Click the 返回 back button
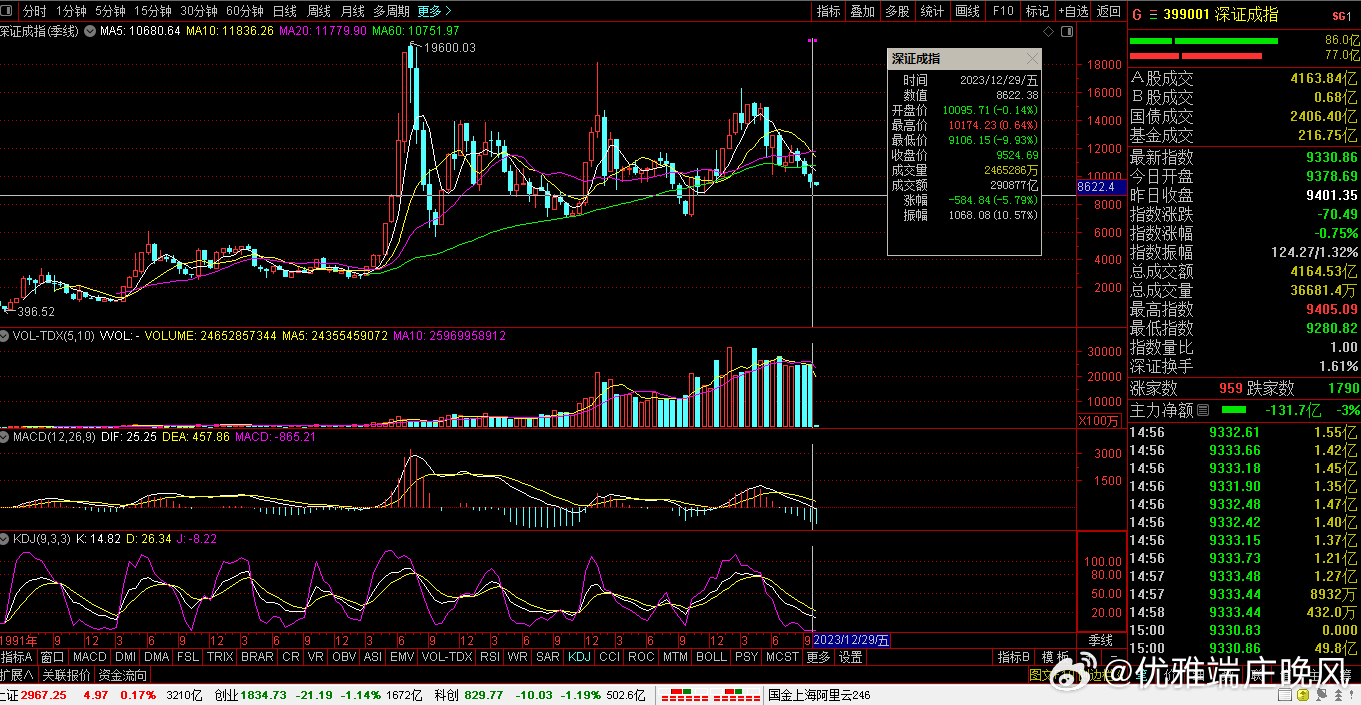The image size is (1361, 705). tap(1109, 11)
